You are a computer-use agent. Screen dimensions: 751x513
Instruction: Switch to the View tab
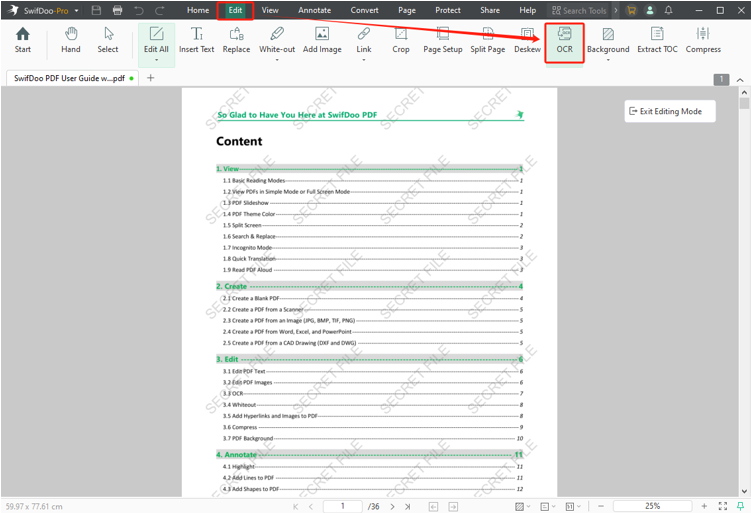[270, 10]
